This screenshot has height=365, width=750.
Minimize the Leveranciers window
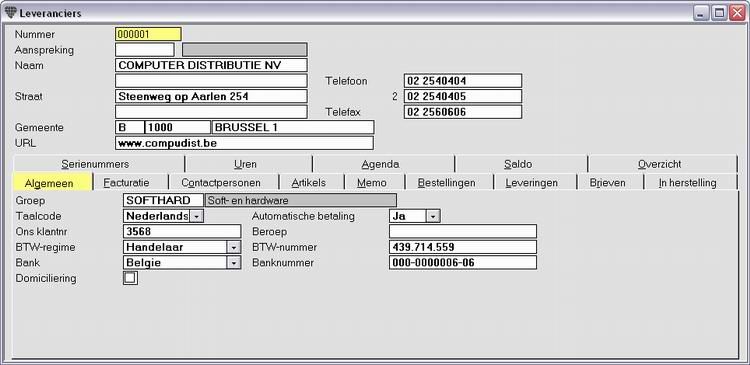[701, 13]
